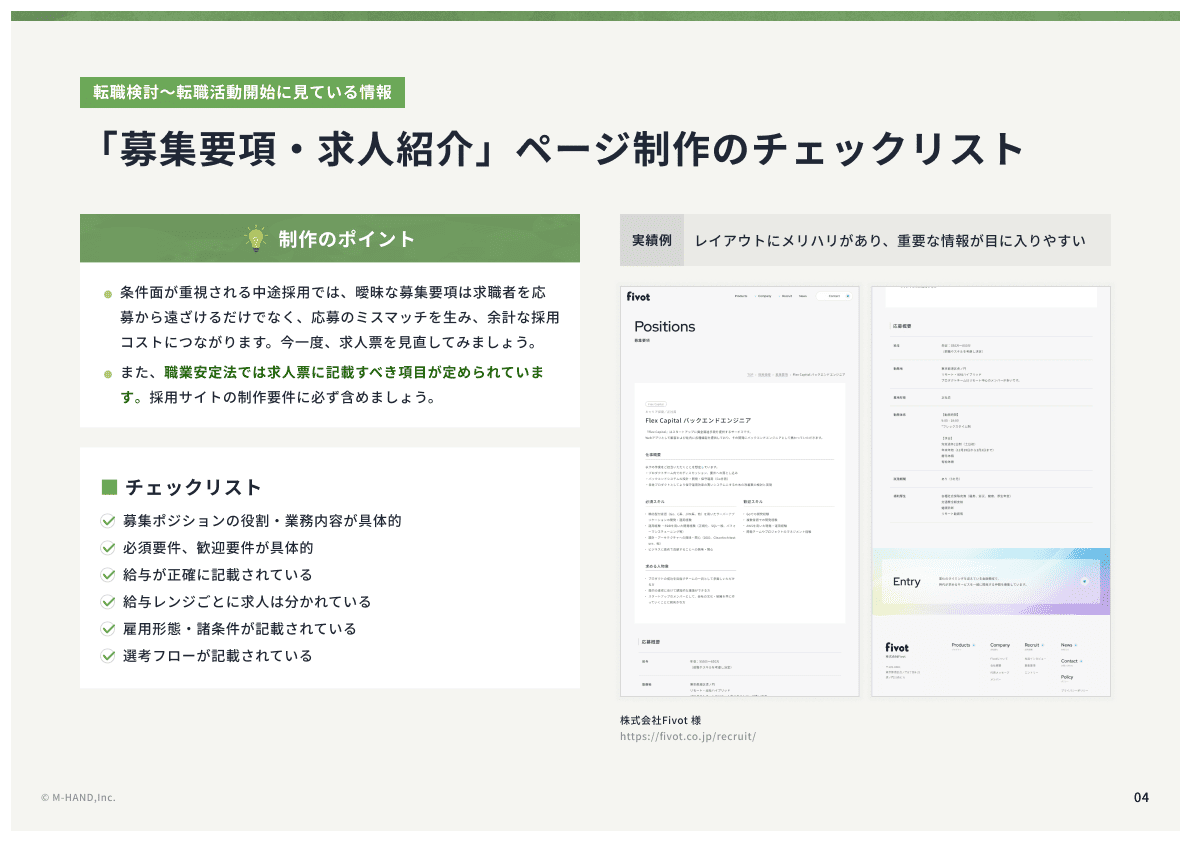
Task: Toggle the 給与が正確に記載されている checkmark
Action: 108,575
